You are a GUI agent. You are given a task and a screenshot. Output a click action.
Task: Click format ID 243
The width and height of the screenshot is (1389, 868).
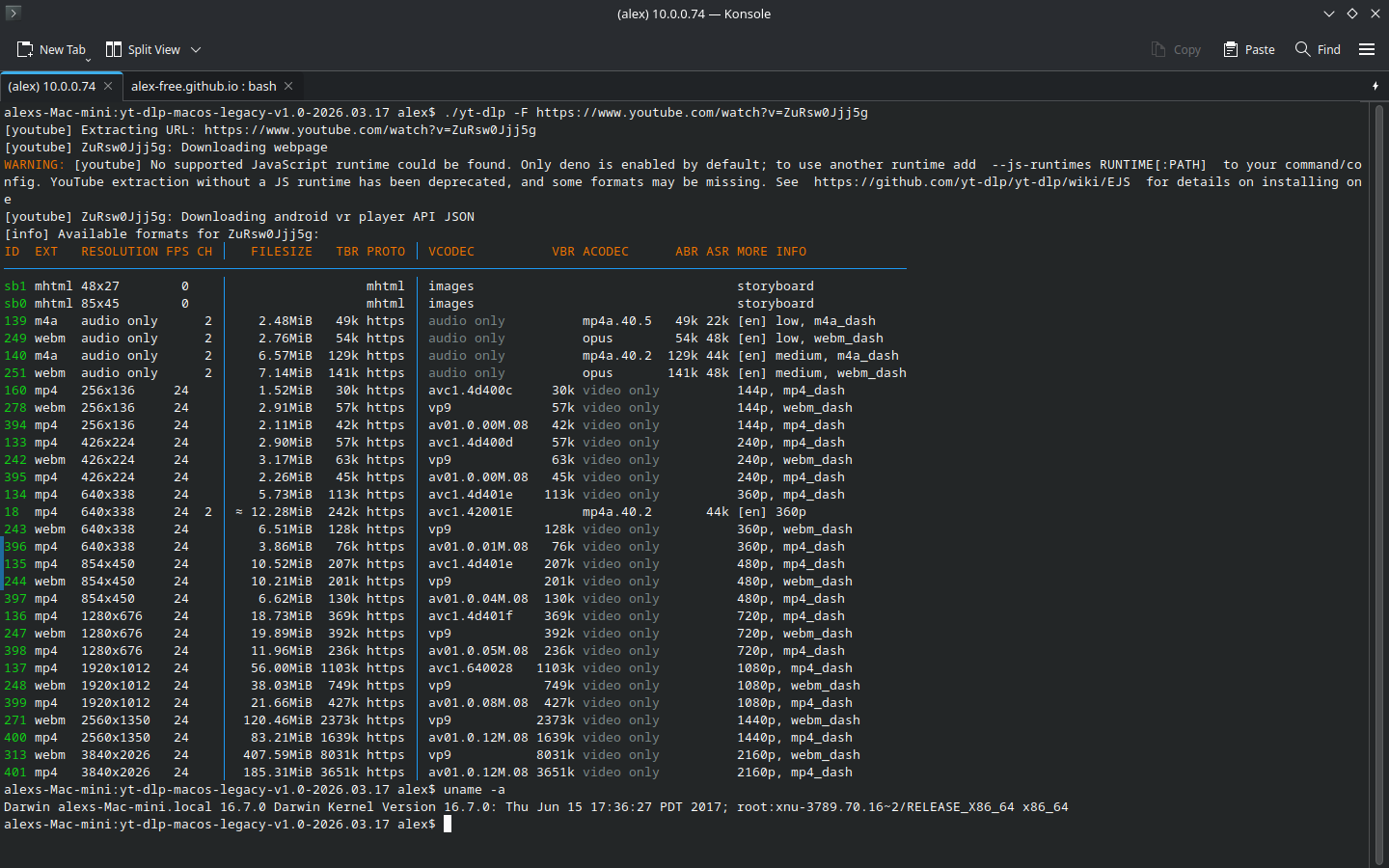15,529
